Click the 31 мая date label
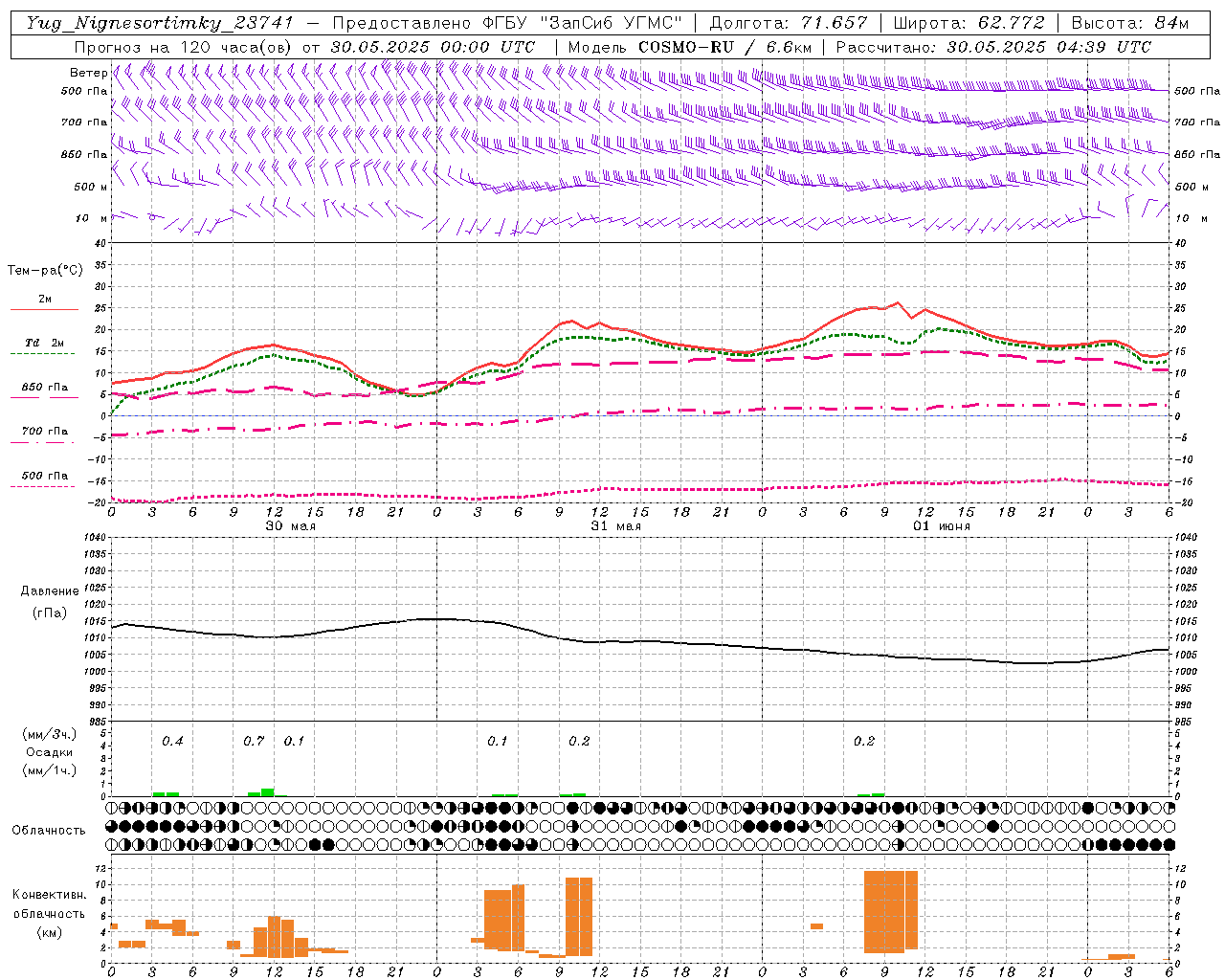This screenshot has width=1225, height=980. pyautogui.click(x=615, y=526)
